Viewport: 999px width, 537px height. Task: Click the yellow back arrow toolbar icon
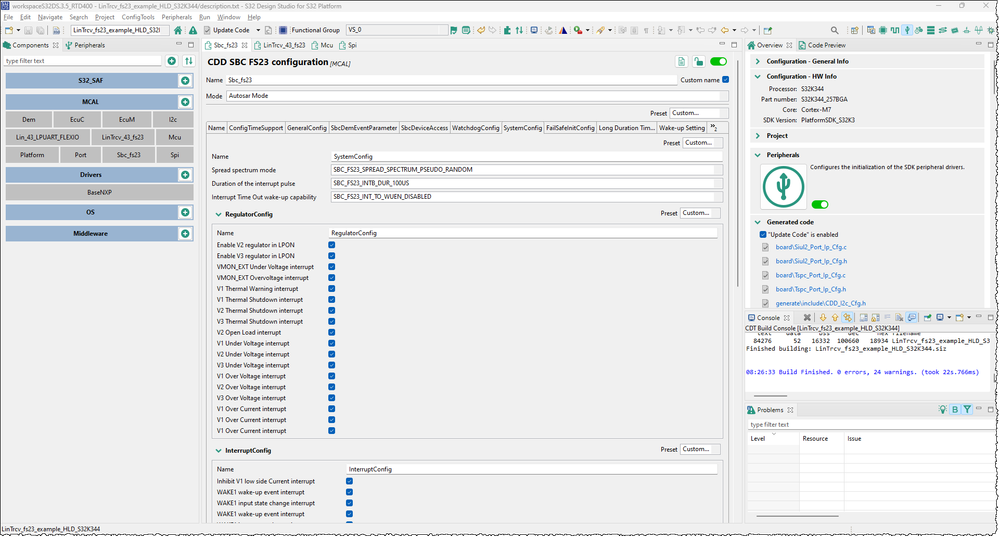coord(724,30)
